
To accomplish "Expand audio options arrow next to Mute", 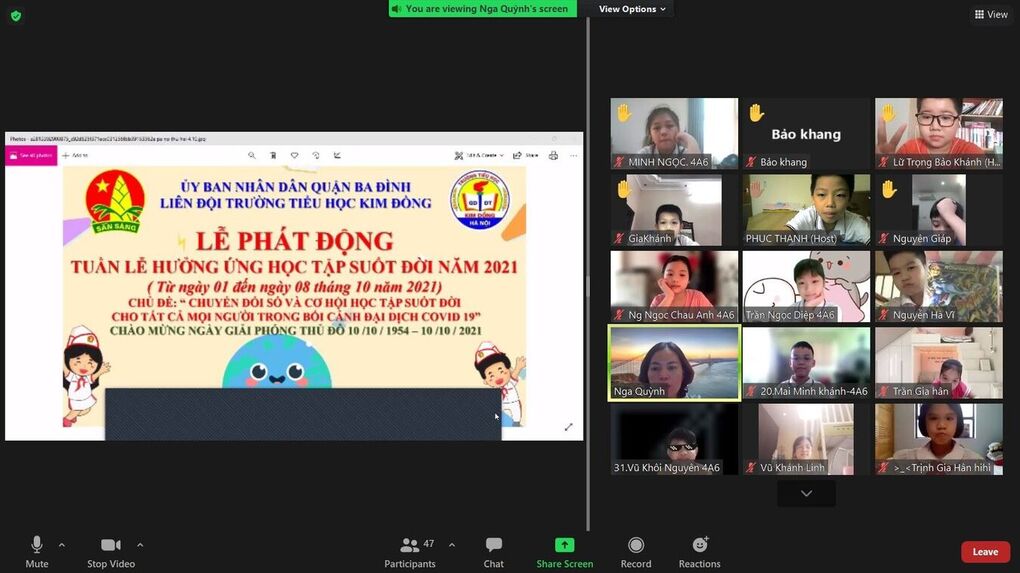I will coord(62,545).
